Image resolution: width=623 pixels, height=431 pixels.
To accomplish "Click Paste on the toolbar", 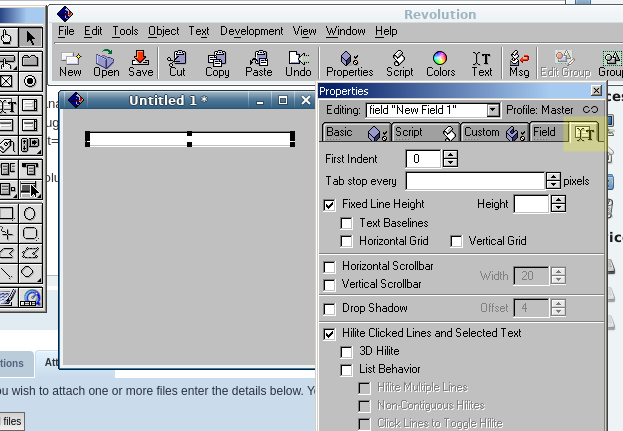I will tap(259, 64).
